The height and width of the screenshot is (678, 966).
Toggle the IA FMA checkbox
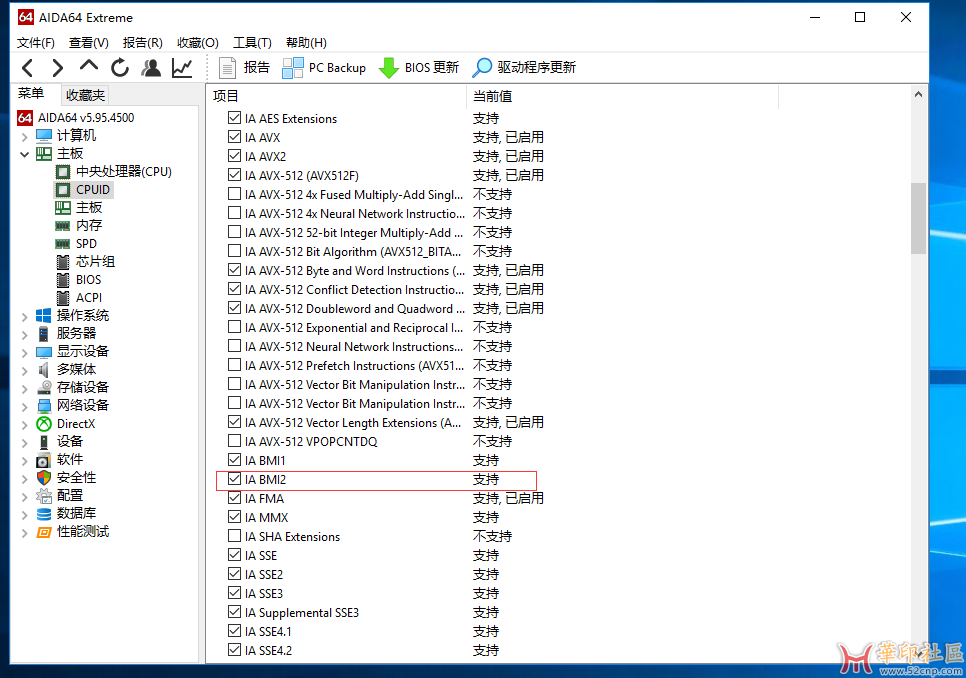coord(234,498)
